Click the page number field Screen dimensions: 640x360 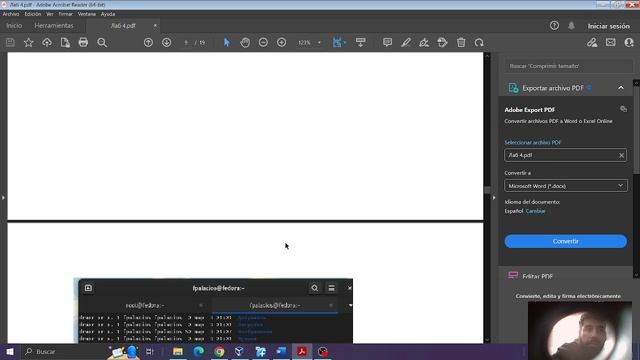[186, 42]
